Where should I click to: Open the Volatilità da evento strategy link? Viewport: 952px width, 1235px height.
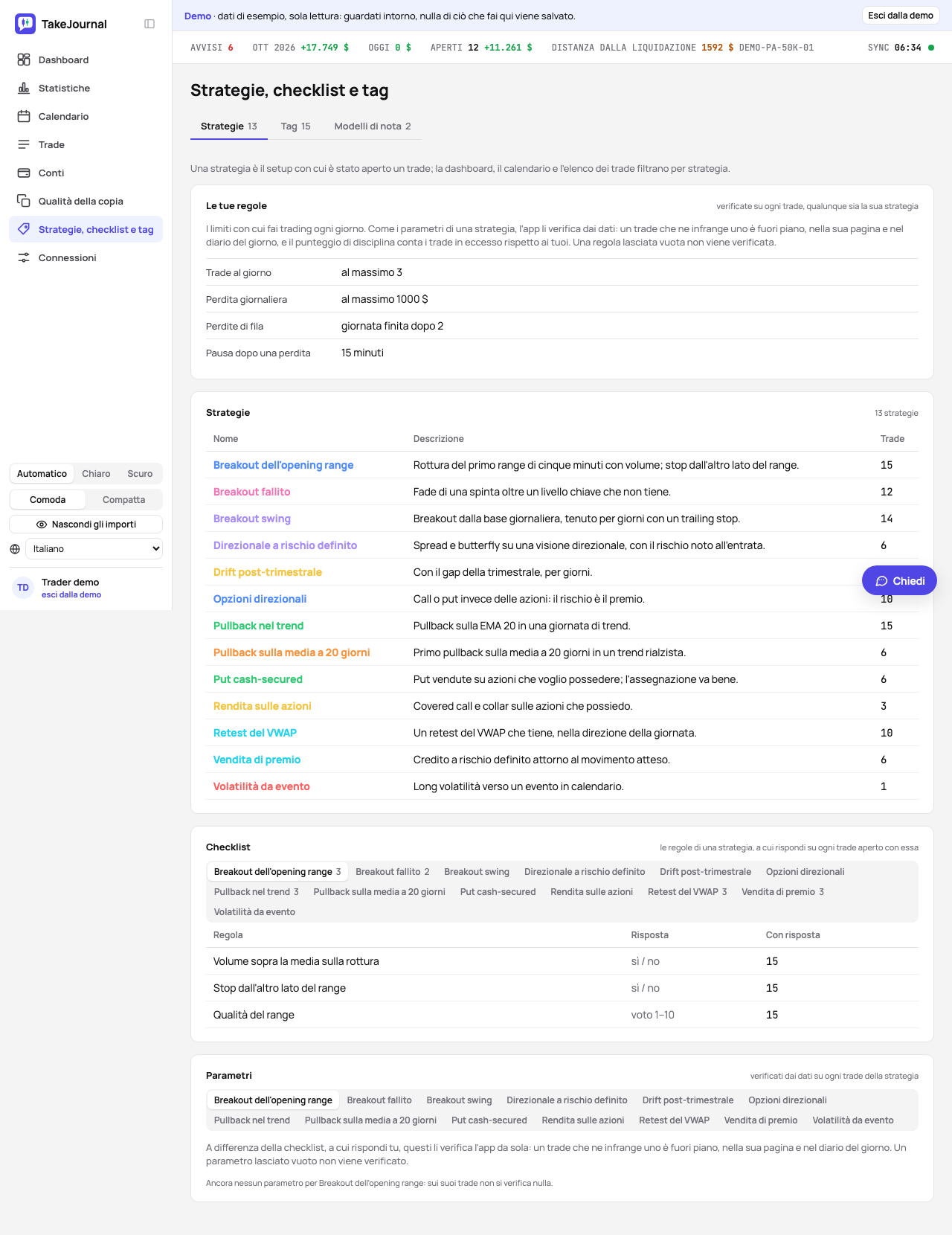pos(262,786)
